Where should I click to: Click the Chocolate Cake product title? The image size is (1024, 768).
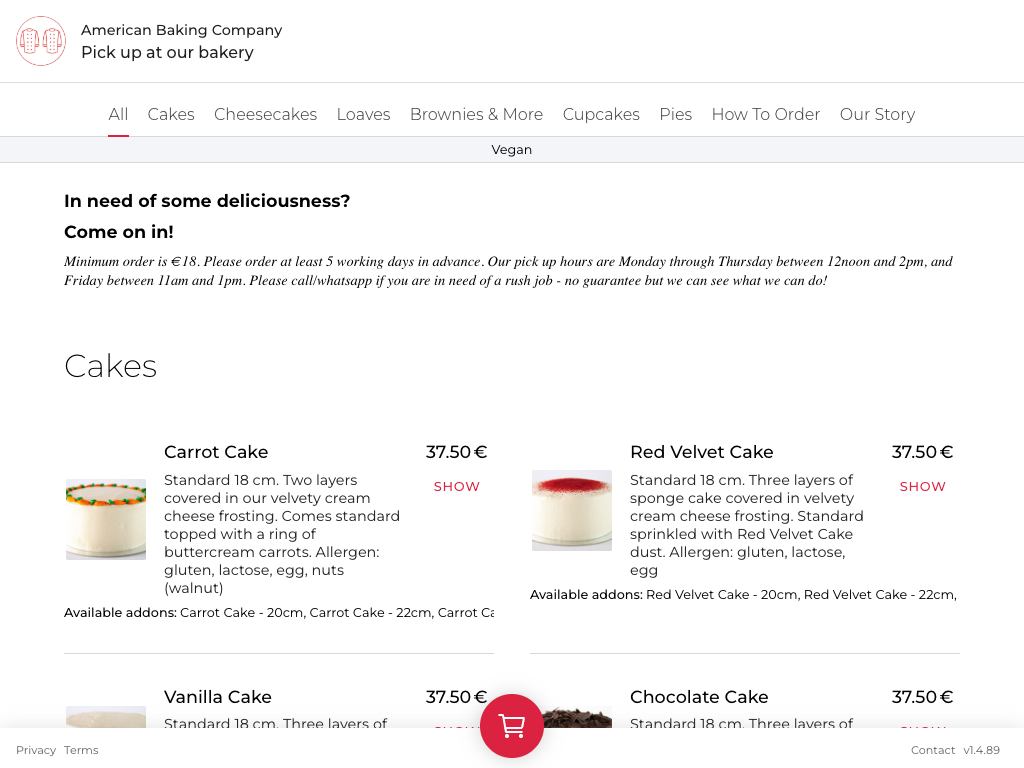coord(699,697)
